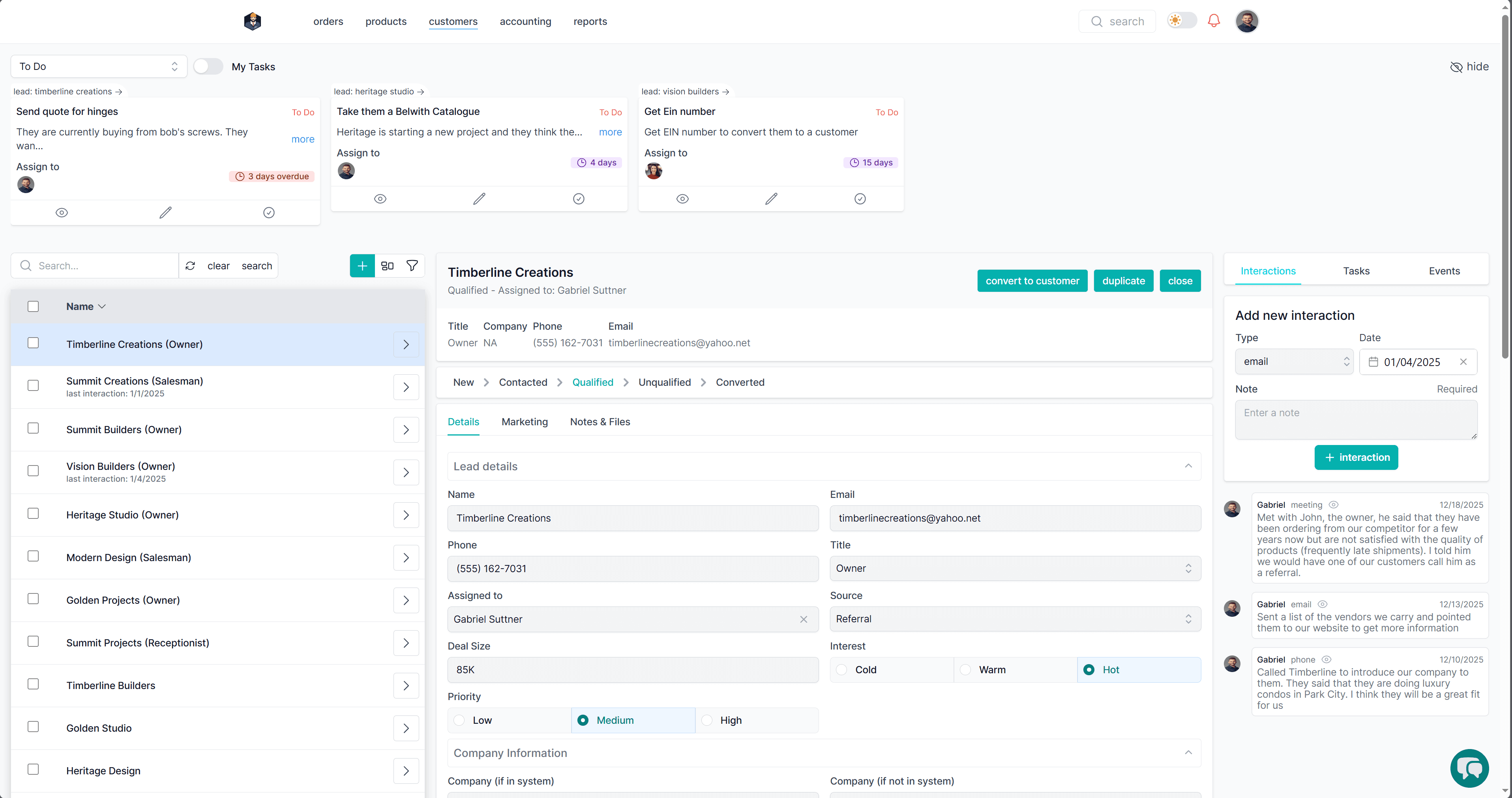Click eye icon on the email interaction

pos(1323,604)
